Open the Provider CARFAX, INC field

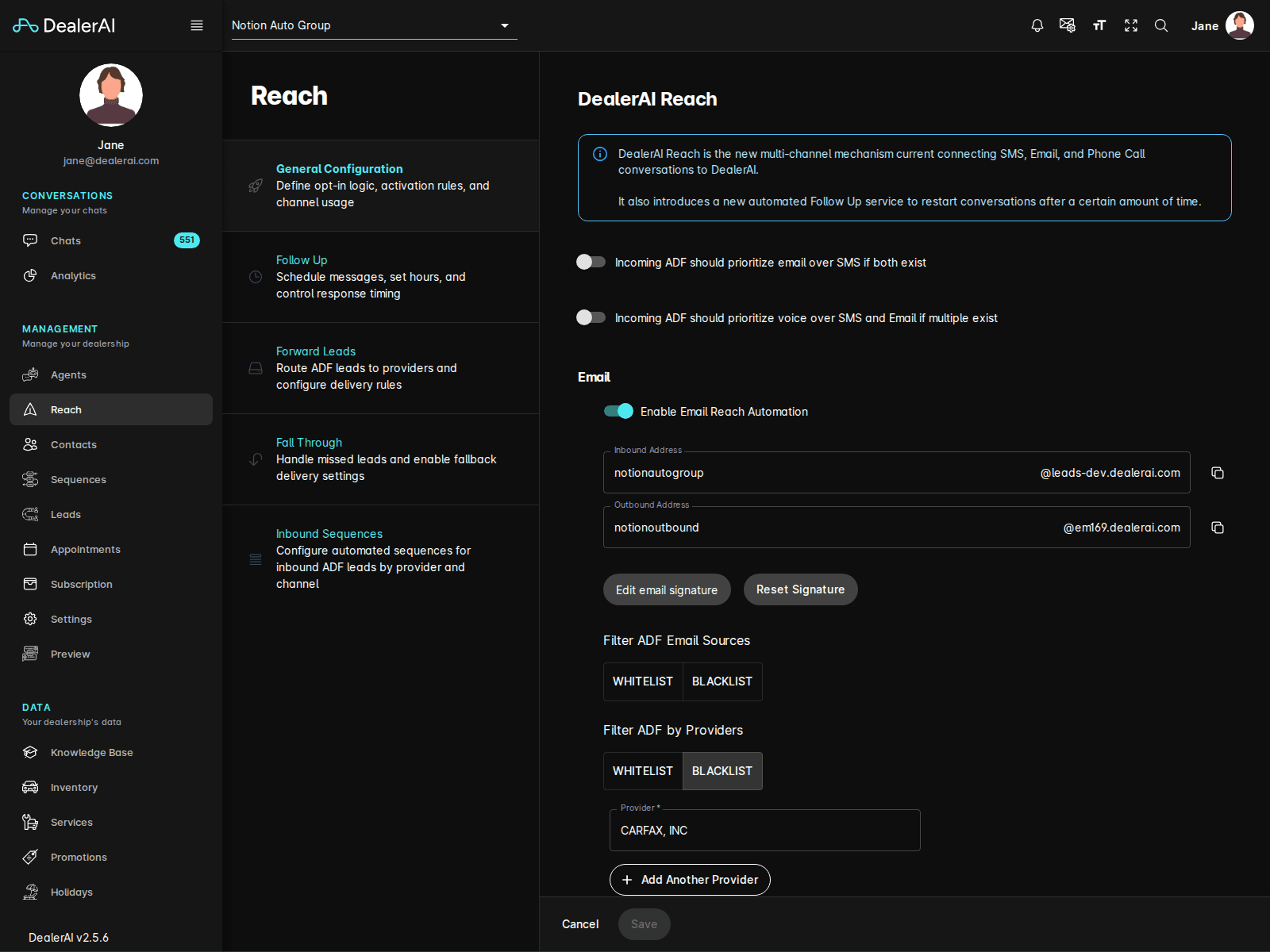point(764,831)
